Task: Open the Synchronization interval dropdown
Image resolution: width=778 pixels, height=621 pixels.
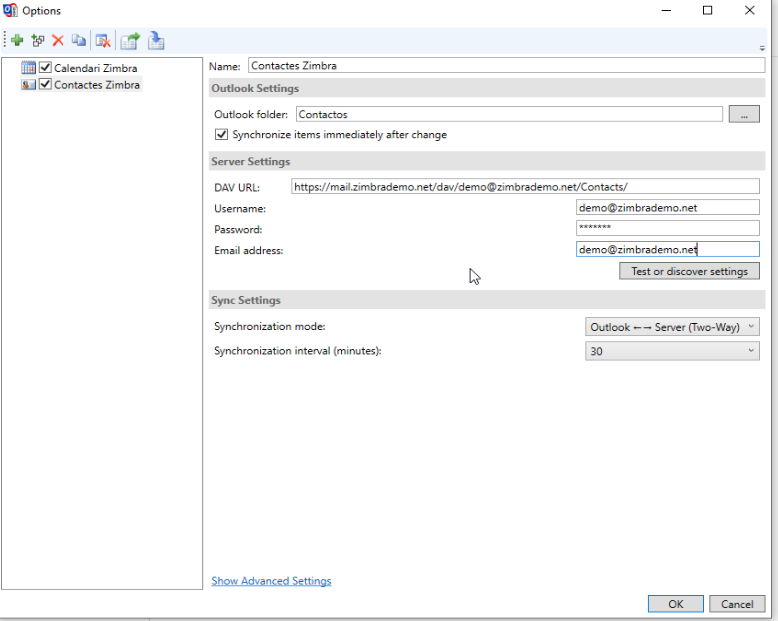Action: click(x=672, y=351)
